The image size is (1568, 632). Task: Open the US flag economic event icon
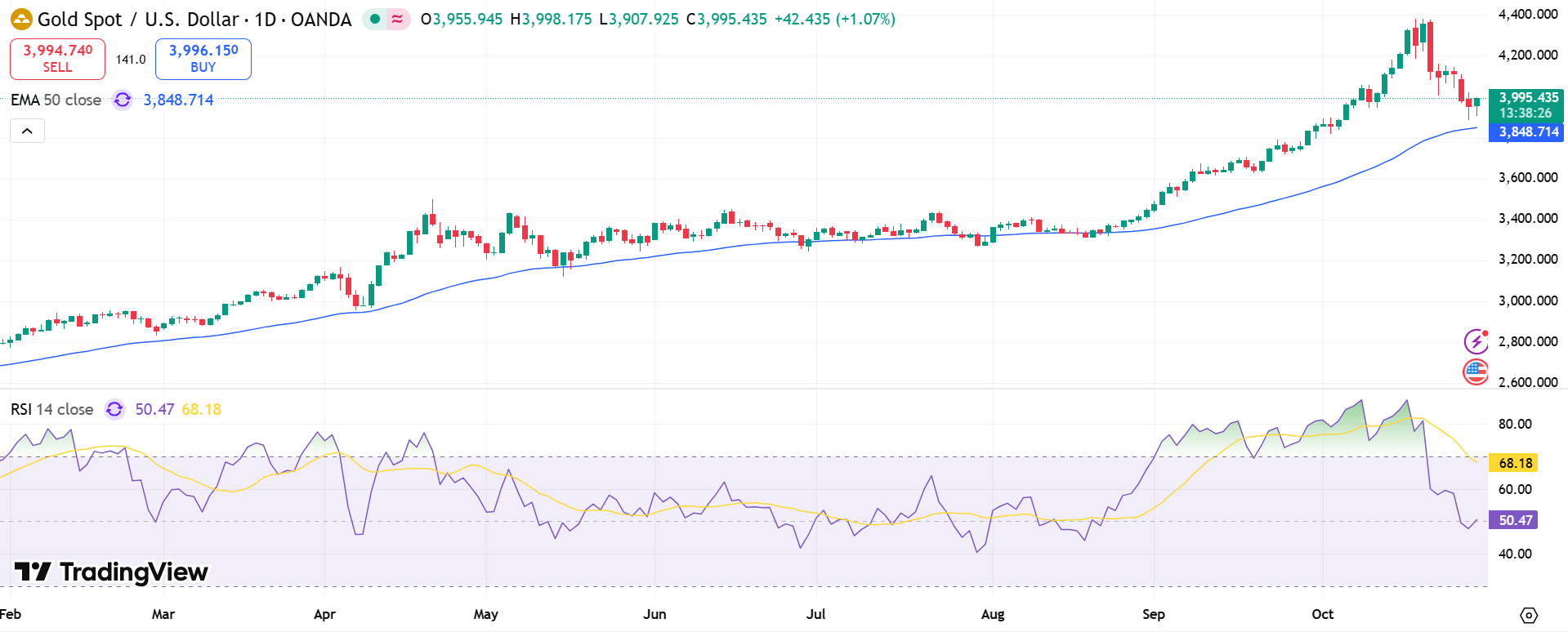(x=1476, y=372)
